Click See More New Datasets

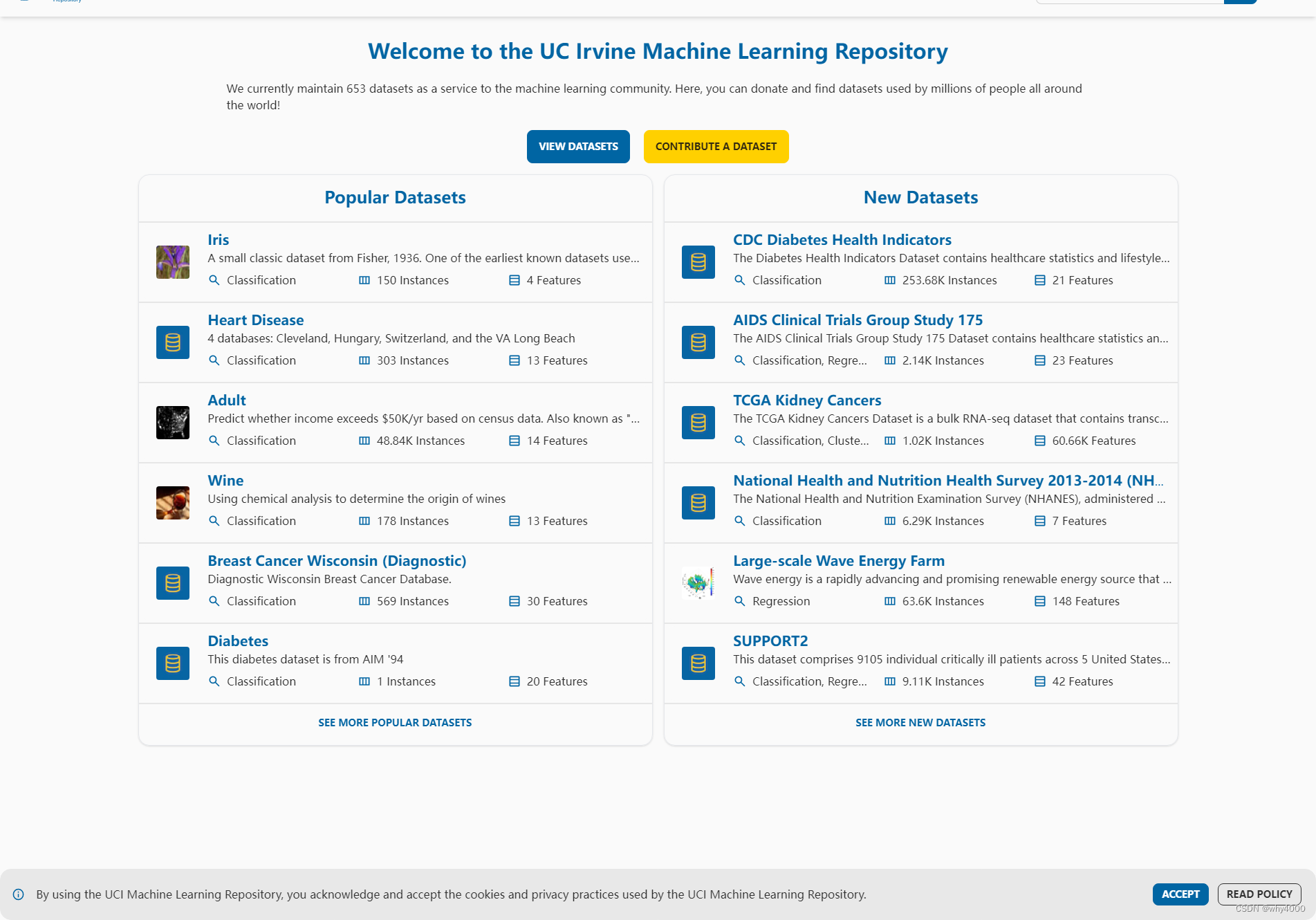click(x=920, y=723)
